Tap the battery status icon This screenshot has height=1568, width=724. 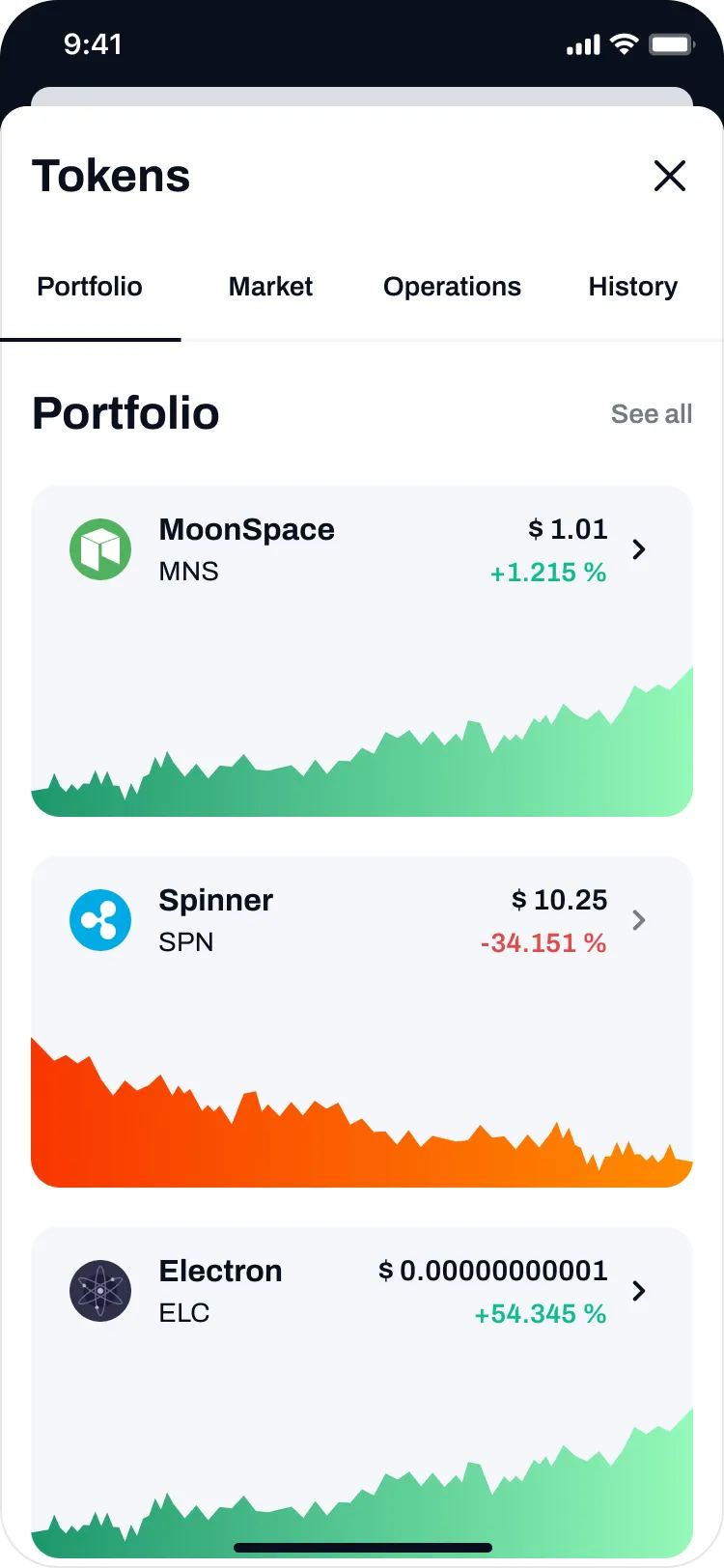click(x=672, y=44)
